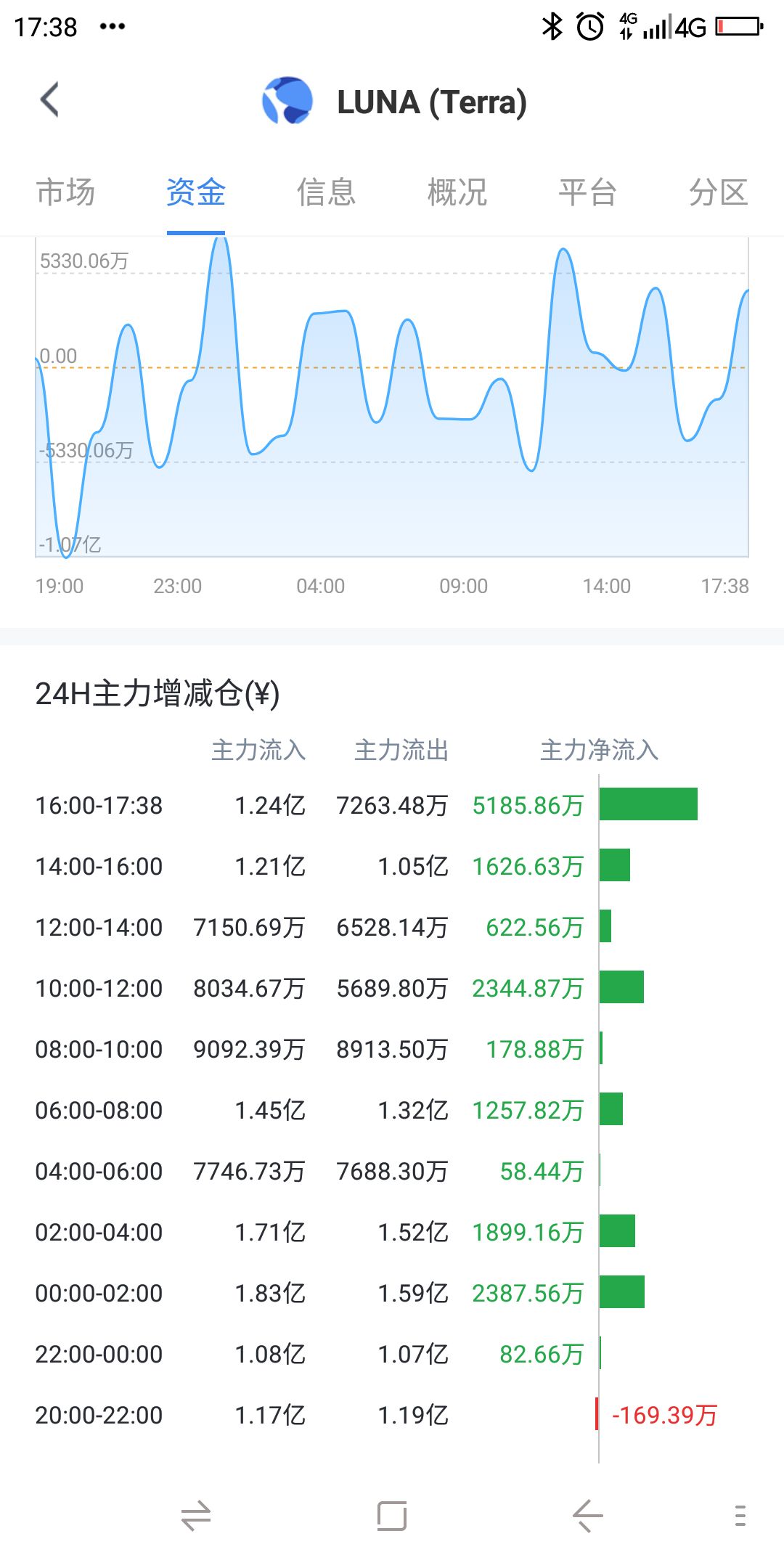Select the 10:00-12:00 time row
The height and width of the screenshot is (1568, 784).
pyautogui.click(x=392, y=988)
